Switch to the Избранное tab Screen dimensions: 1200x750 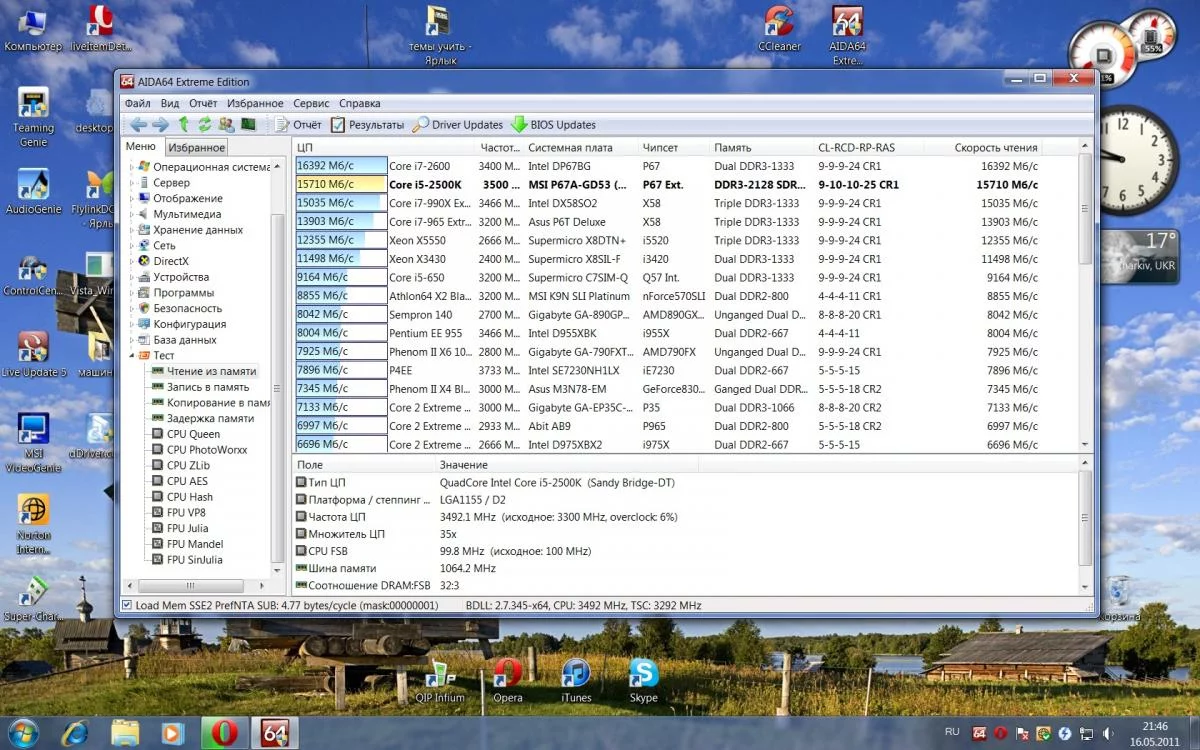coord(196,147)
